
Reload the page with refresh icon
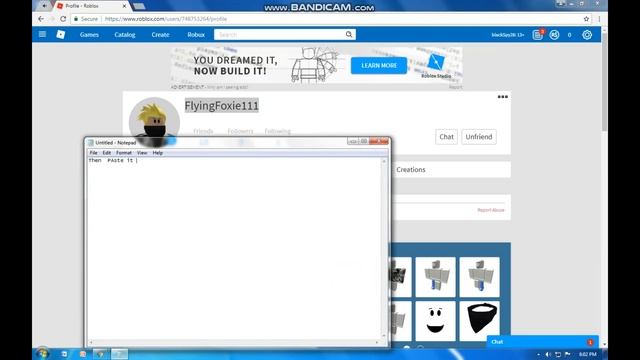click(x=63, y=19)
